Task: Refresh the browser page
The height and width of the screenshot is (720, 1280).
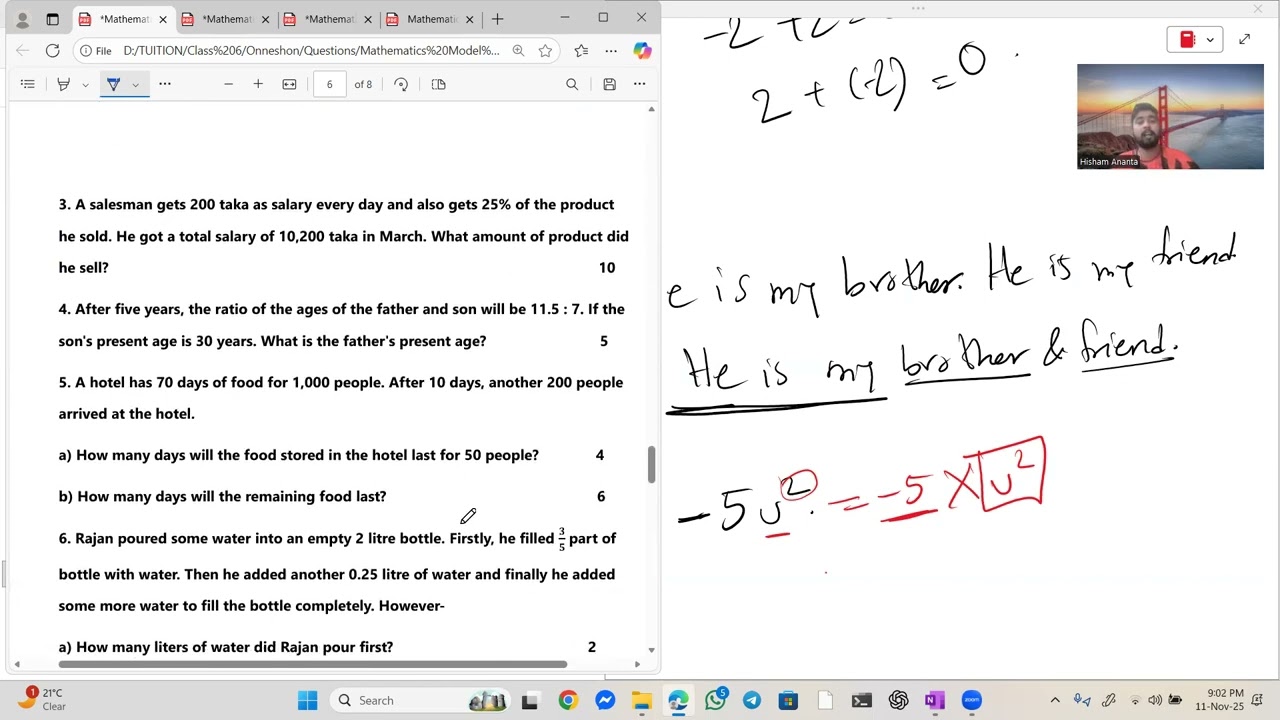Action: [52, 50]
